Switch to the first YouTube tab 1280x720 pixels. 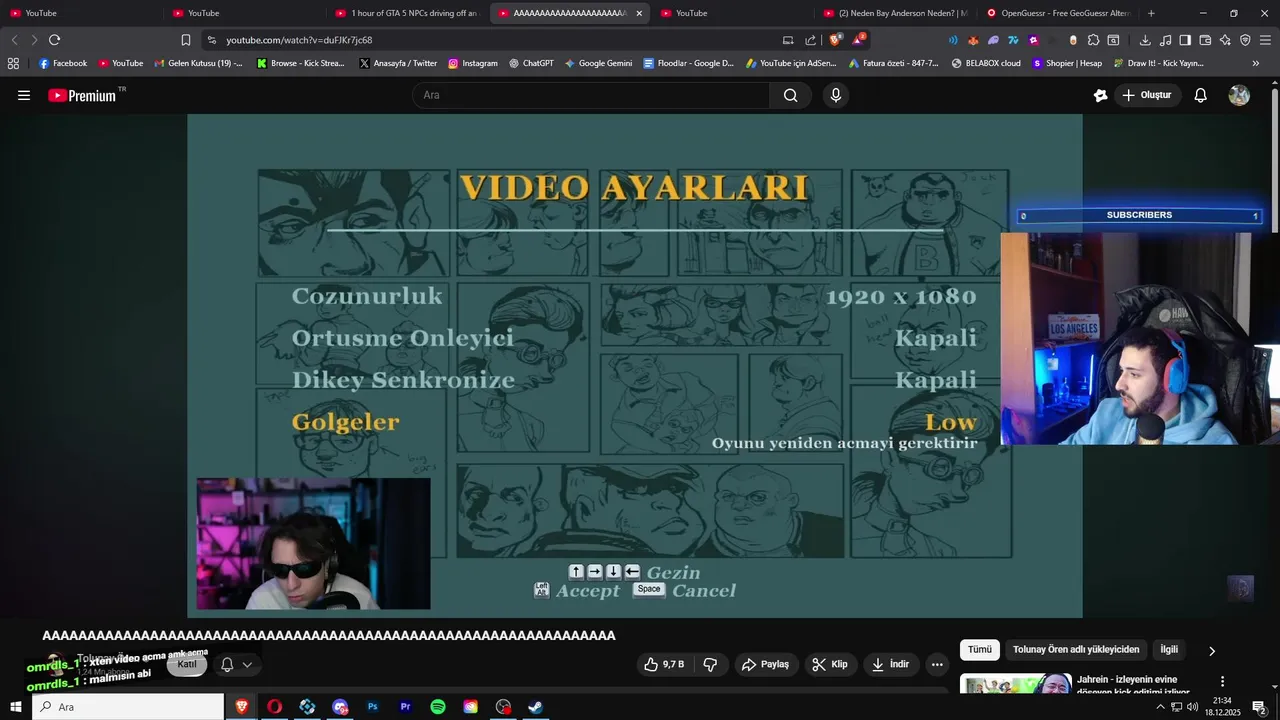point(80,13)
